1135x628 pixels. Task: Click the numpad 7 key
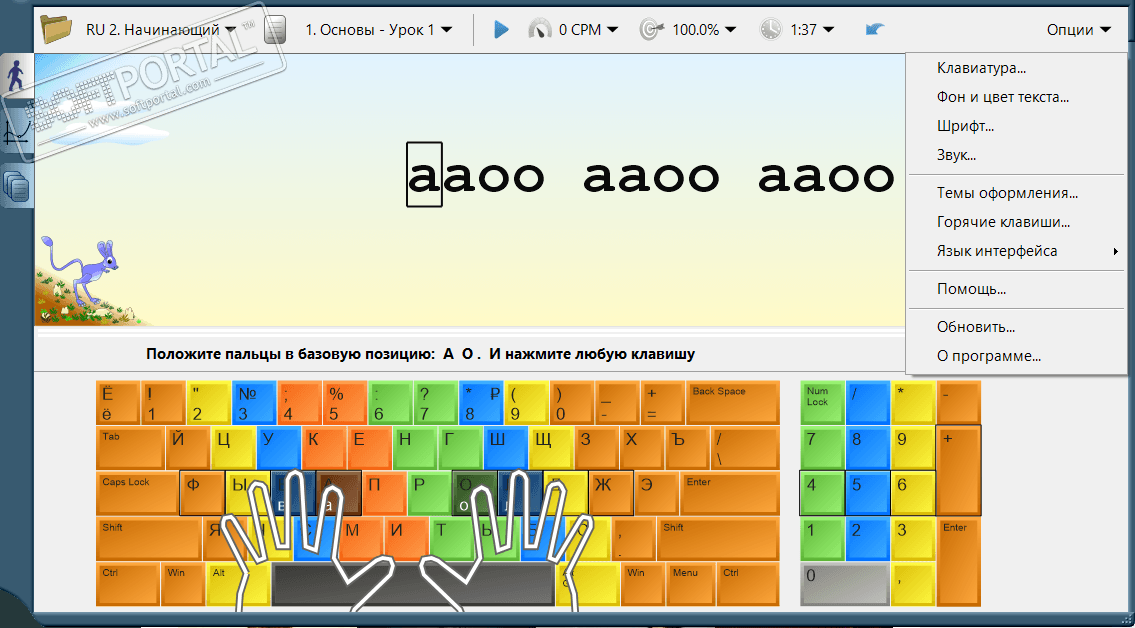coord(822,448)
